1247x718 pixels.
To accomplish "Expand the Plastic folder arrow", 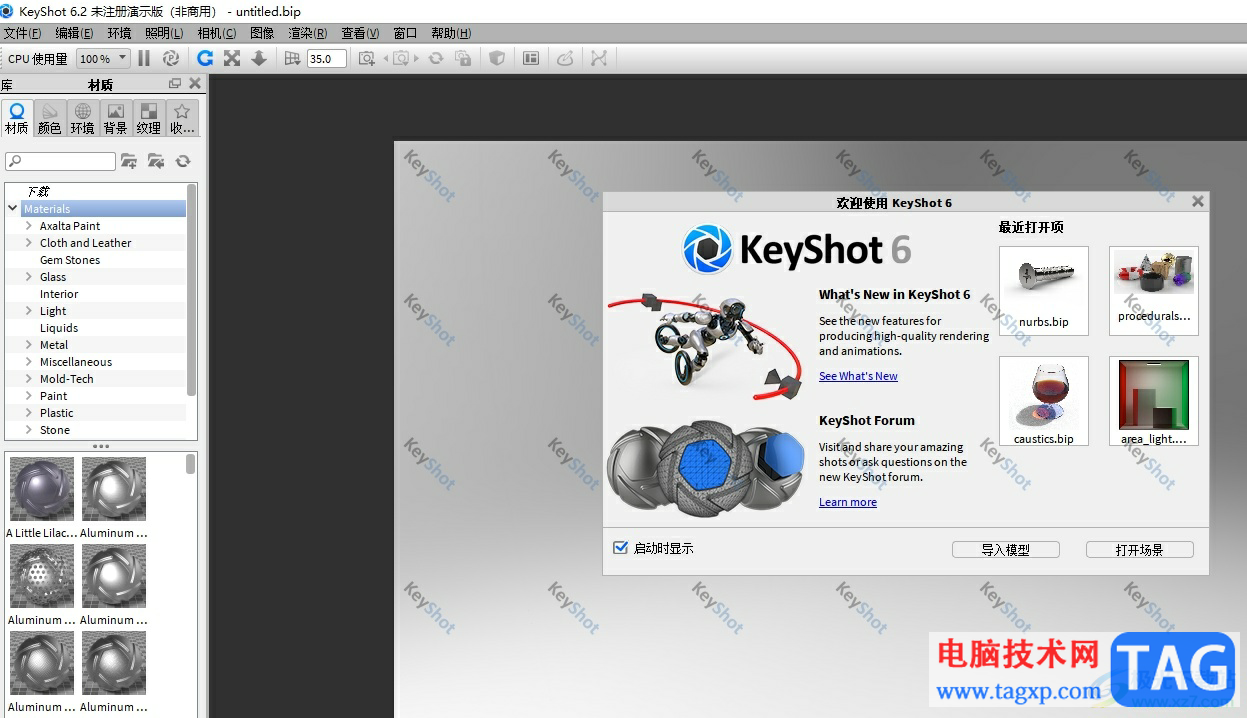I will point(29,413).
